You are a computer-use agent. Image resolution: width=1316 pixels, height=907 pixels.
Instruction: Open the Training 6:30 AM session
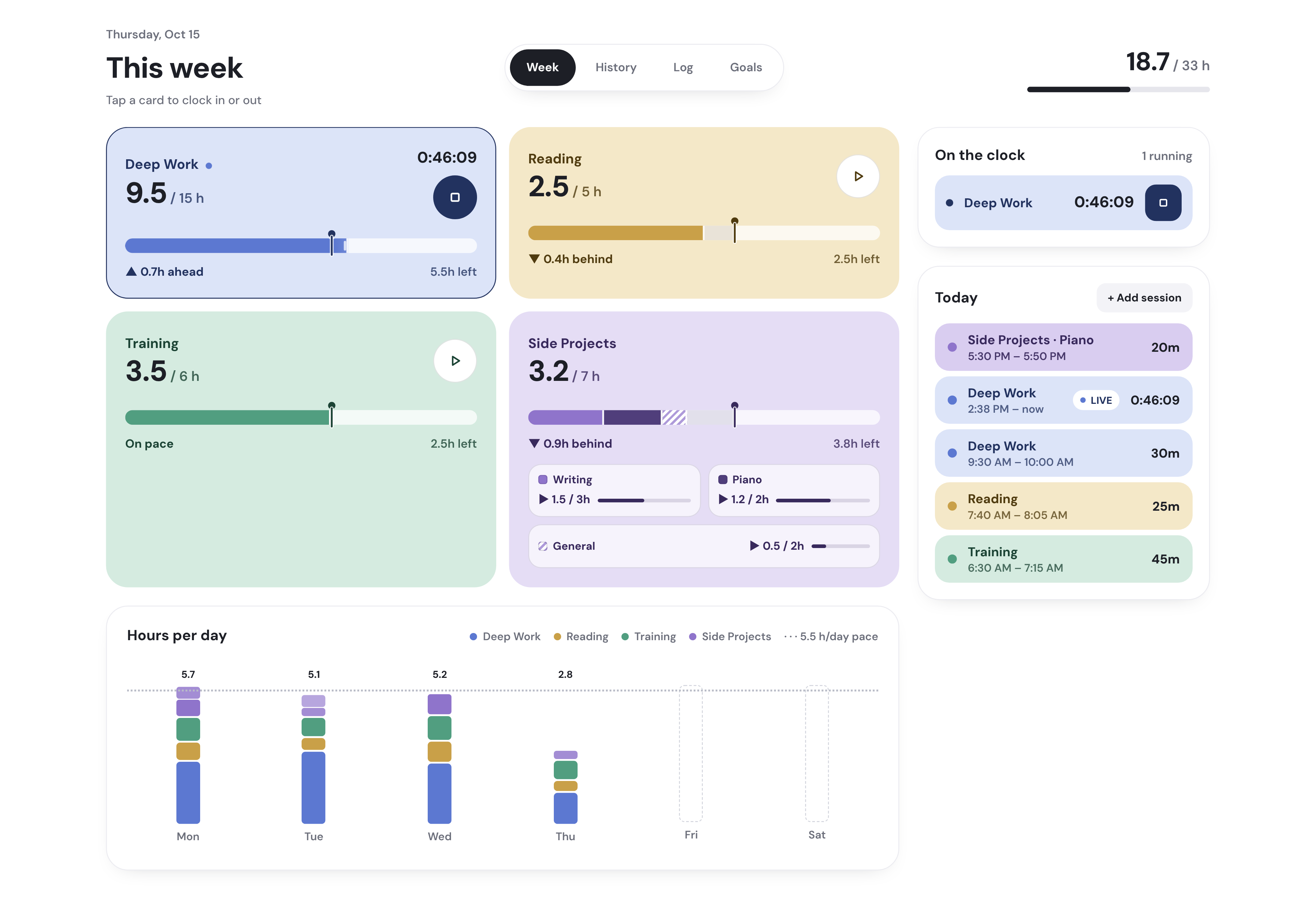(1063, 559)
